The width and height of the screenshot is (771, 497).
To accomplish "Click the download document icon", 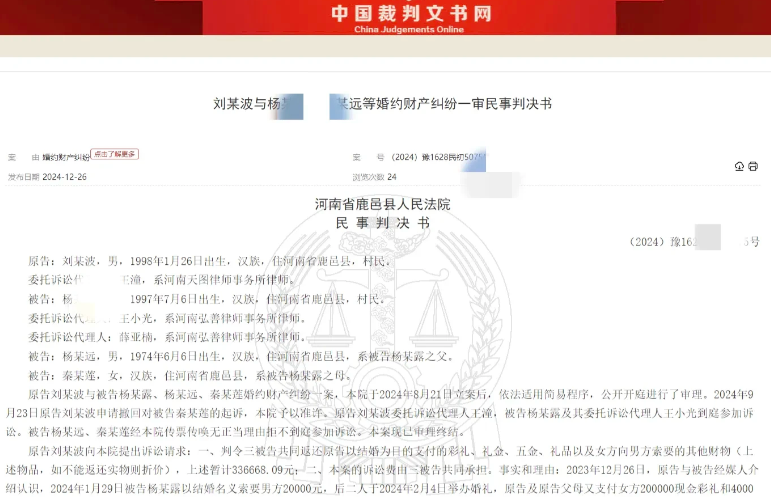I will tap(739, 167).
